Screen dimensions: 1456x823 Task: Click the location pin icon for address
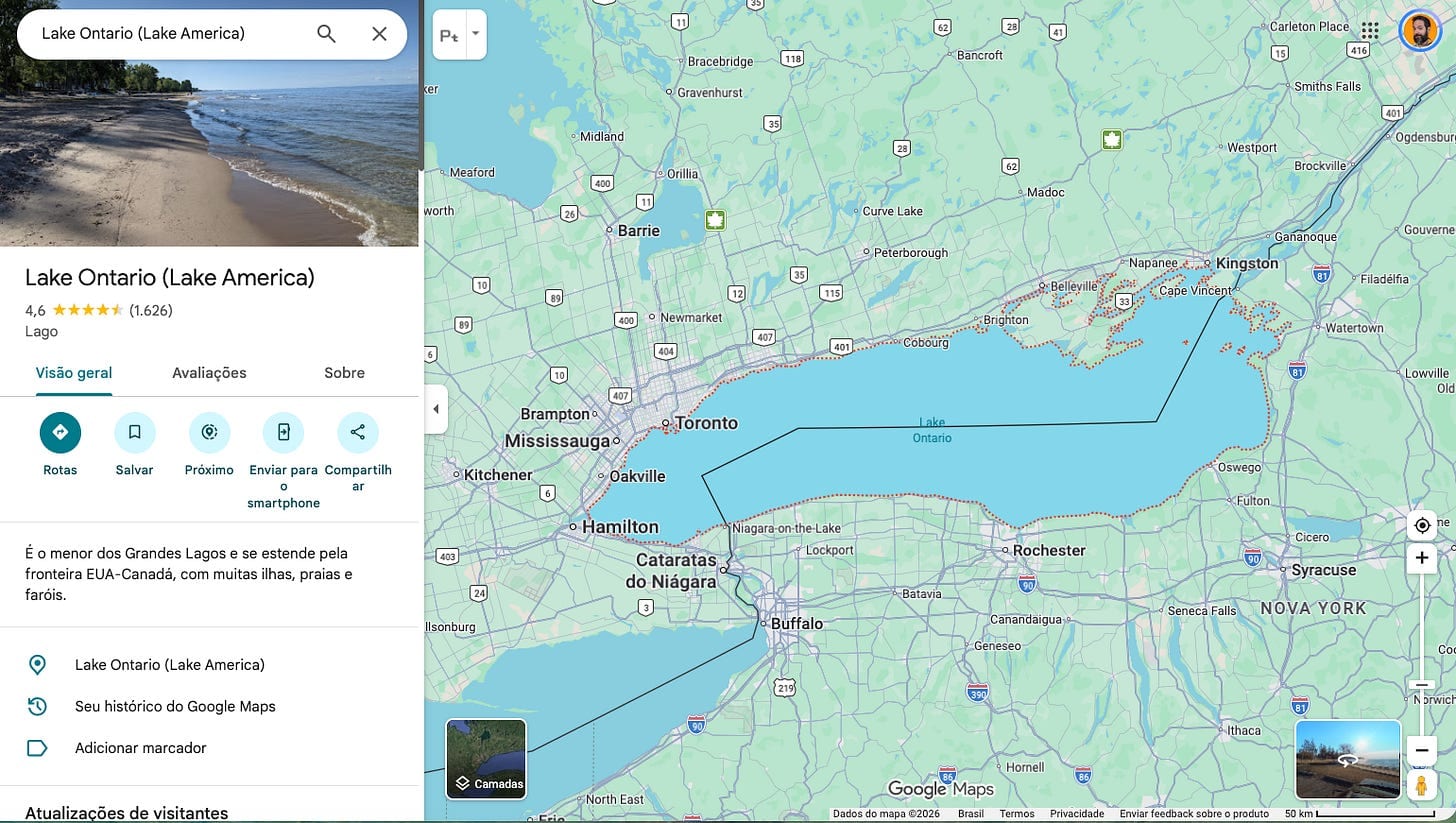(37, 665)
